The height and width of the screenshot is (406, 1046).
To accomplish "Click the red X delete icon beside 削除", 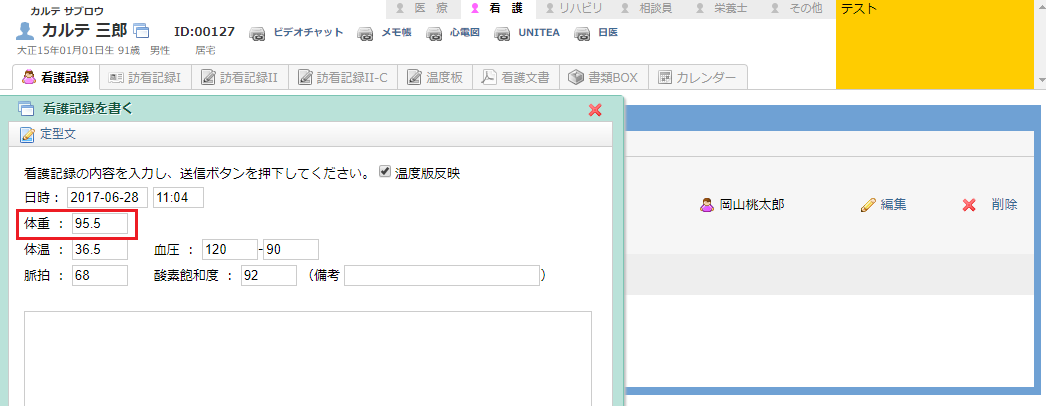I will 969,205.
